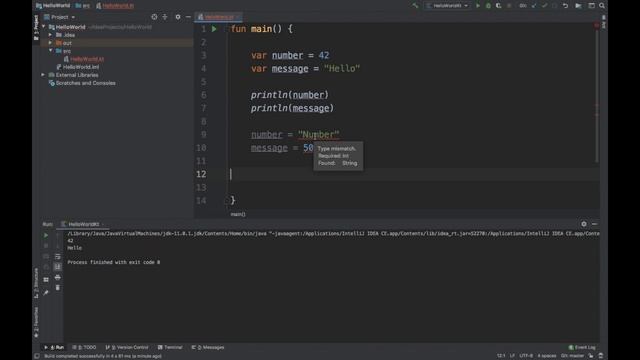Open the Messages tool window
The width and height of the screenshot is (640, 360).
(208, 347)
